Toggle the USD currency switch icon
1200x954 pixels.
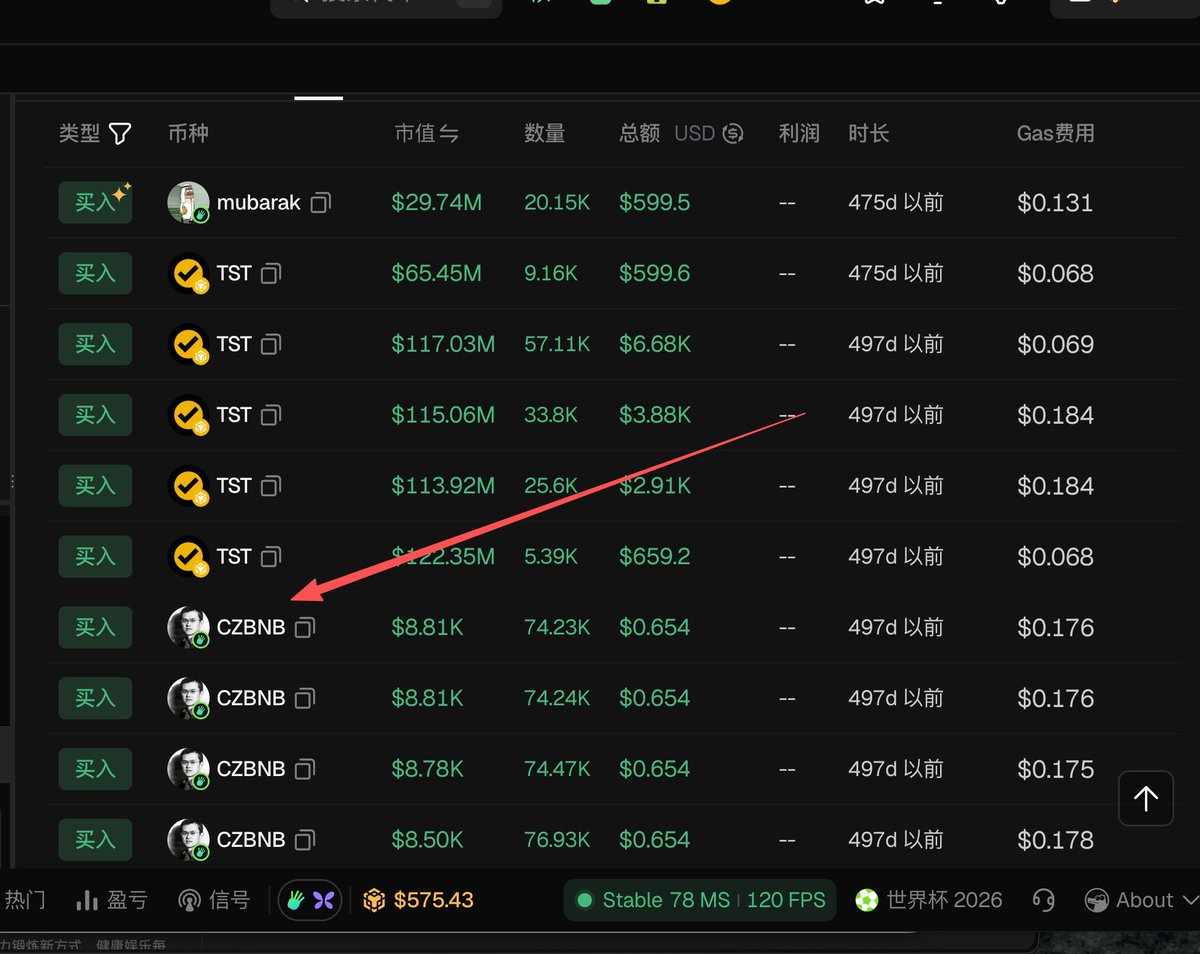[x=733, y=133]
